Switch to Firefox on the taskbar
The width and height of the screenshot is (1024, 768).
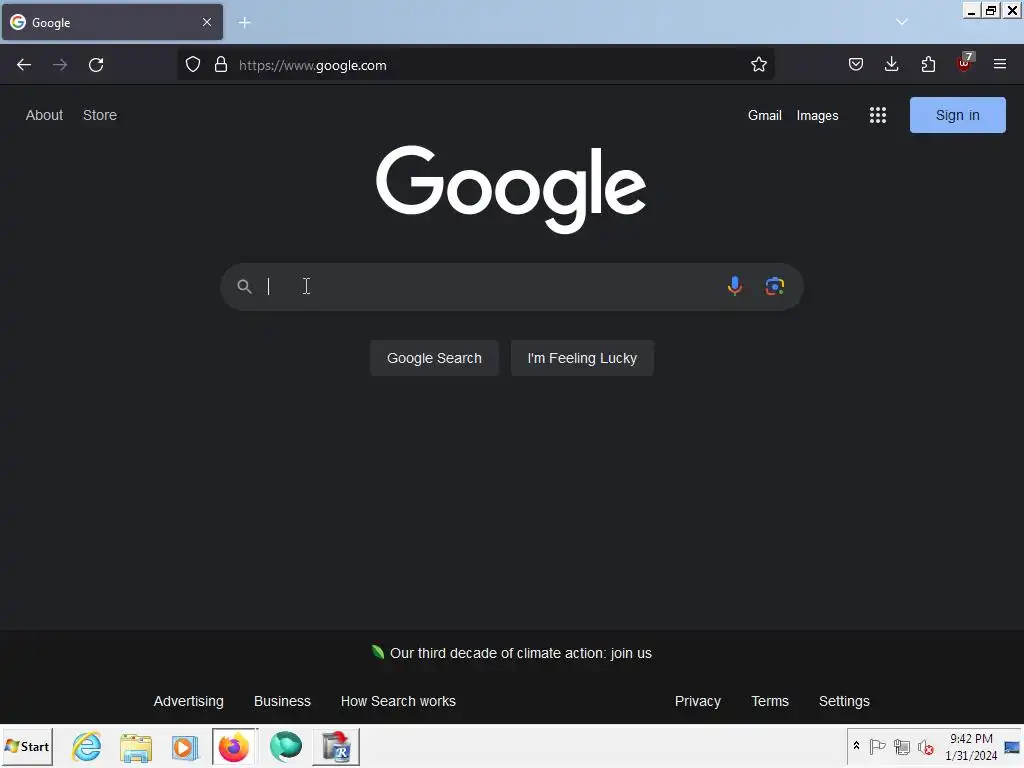(x=234, y=746)
